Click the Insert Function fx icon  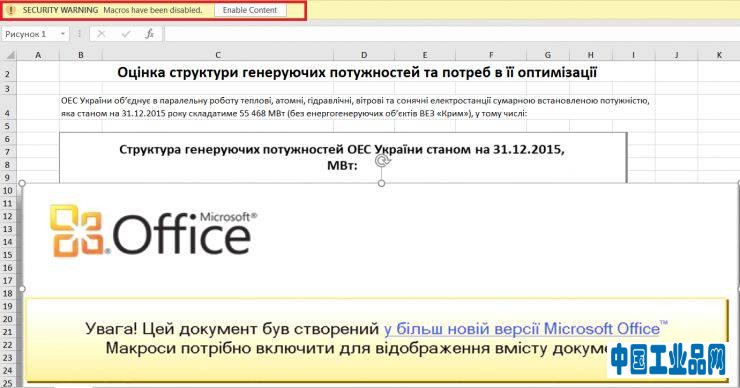pyautogui.click(x=150, y=34)
